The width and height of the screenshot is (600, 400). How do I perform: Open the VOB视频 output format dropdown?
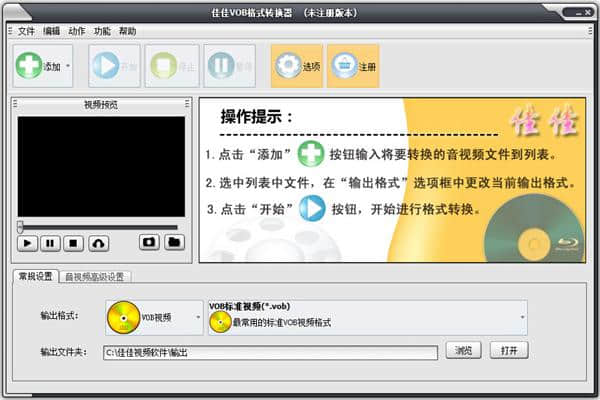(154, 318)
